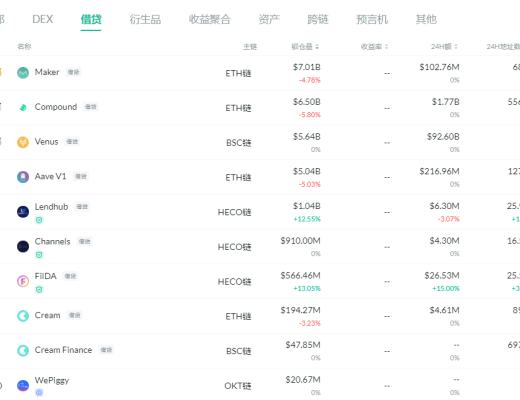
Task: Click the BSC链 chain cell for Venus
Action: click(x=239, y=143)
